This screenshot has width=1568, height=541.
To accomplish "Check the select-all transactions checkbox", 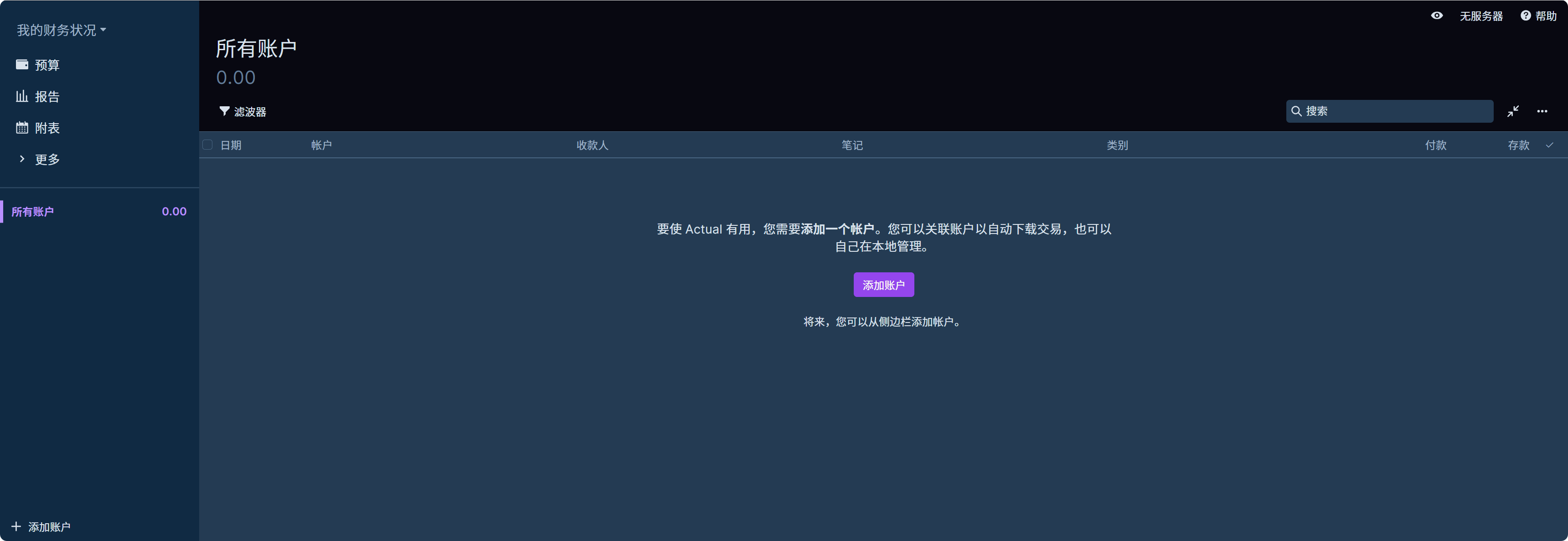I will pyautogui.click(x=207, y=145).
